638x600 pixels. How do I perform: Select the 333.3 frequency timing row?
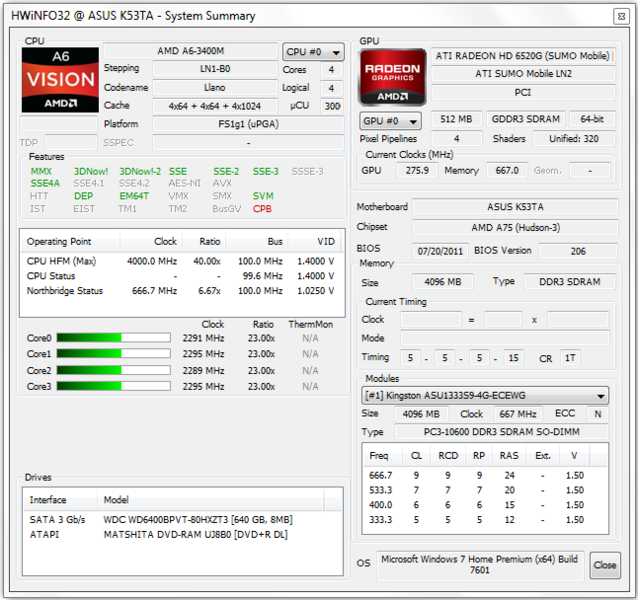(x=485, y=519)
